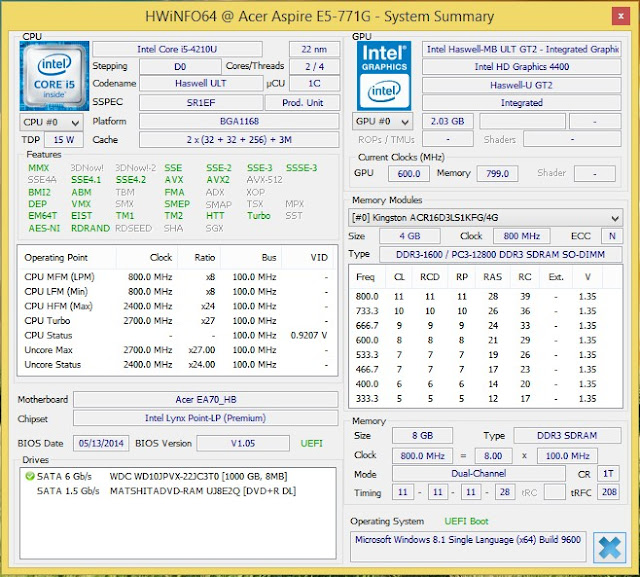This screenshot has width=640, height=577.
Task: Click the Turbo feature label
Action: click(259, 215)
